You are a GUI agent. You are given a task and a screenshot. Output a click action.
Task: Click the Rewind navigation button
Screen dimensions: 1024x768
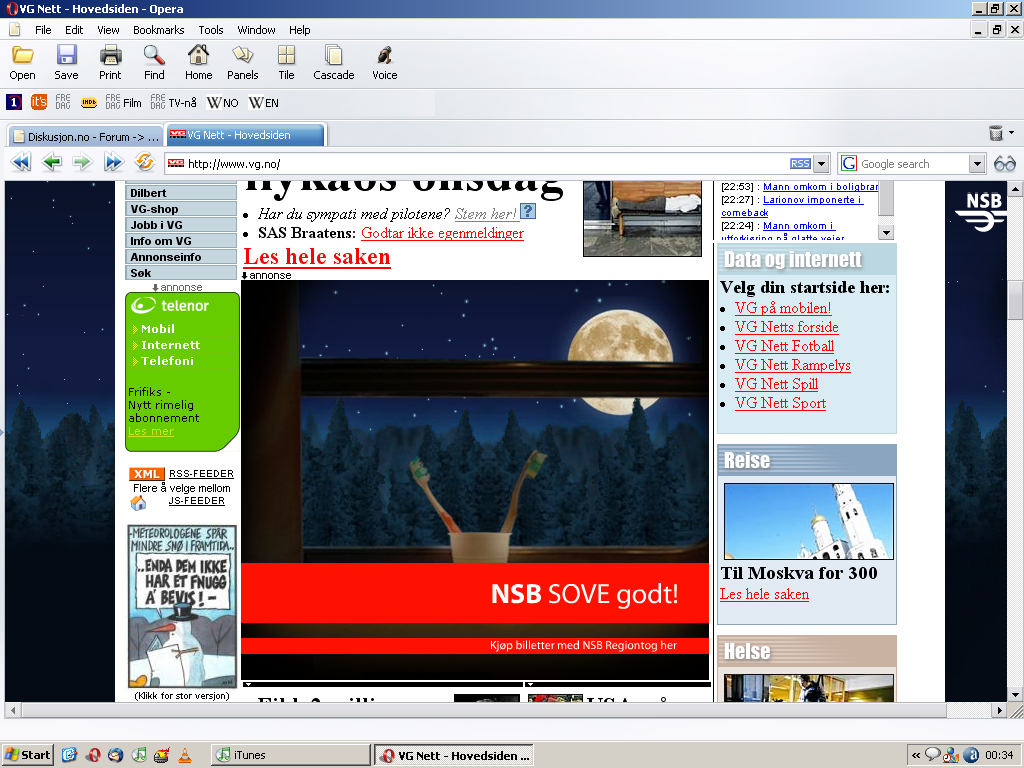(x=21, y=161)
